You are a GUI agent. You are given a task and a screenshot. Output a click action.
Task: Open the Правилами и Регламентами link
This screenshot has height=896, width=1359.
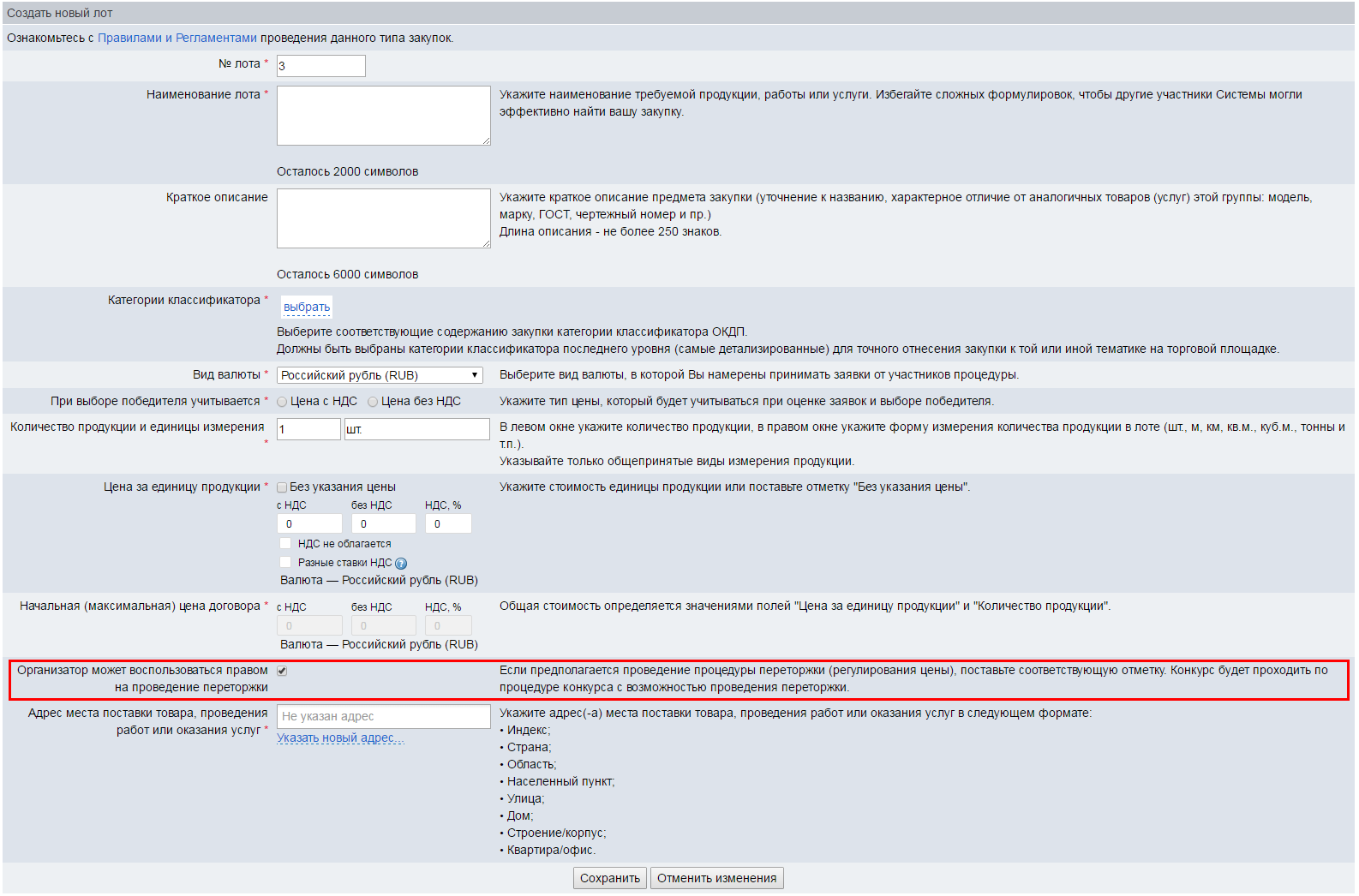[x=177, y=38]
